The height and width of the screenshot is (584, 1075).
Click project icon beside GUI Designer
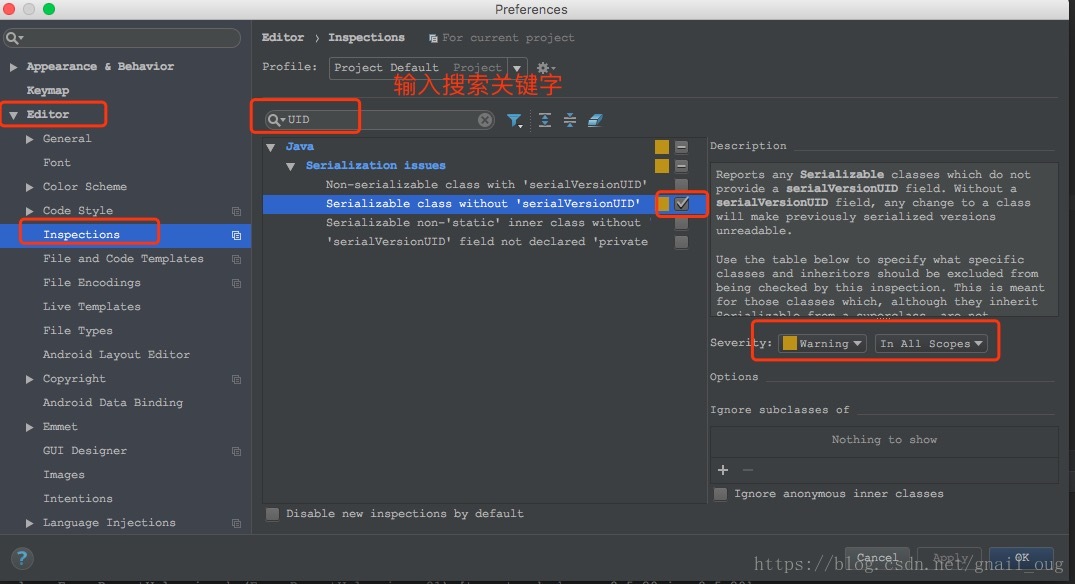237,451
